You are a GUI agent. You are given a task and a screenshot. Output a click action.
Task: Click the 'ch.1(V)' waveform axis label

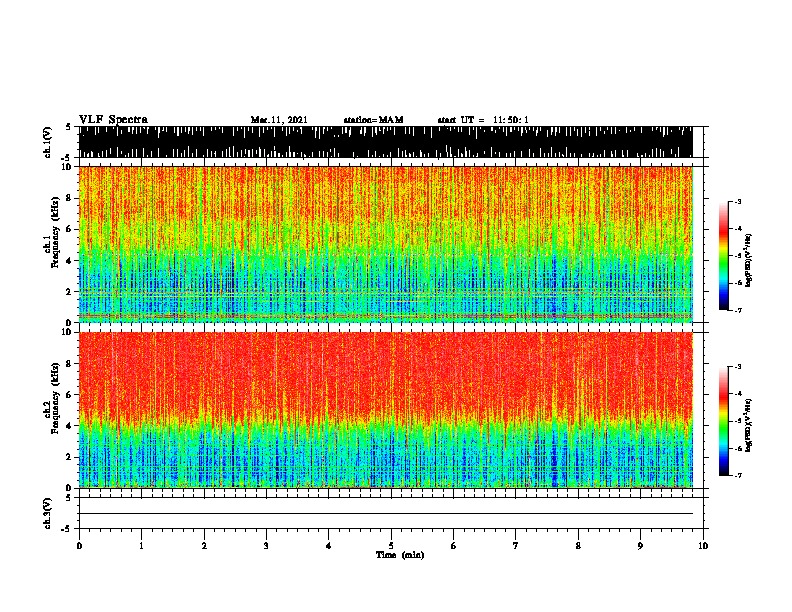[48, 142]
